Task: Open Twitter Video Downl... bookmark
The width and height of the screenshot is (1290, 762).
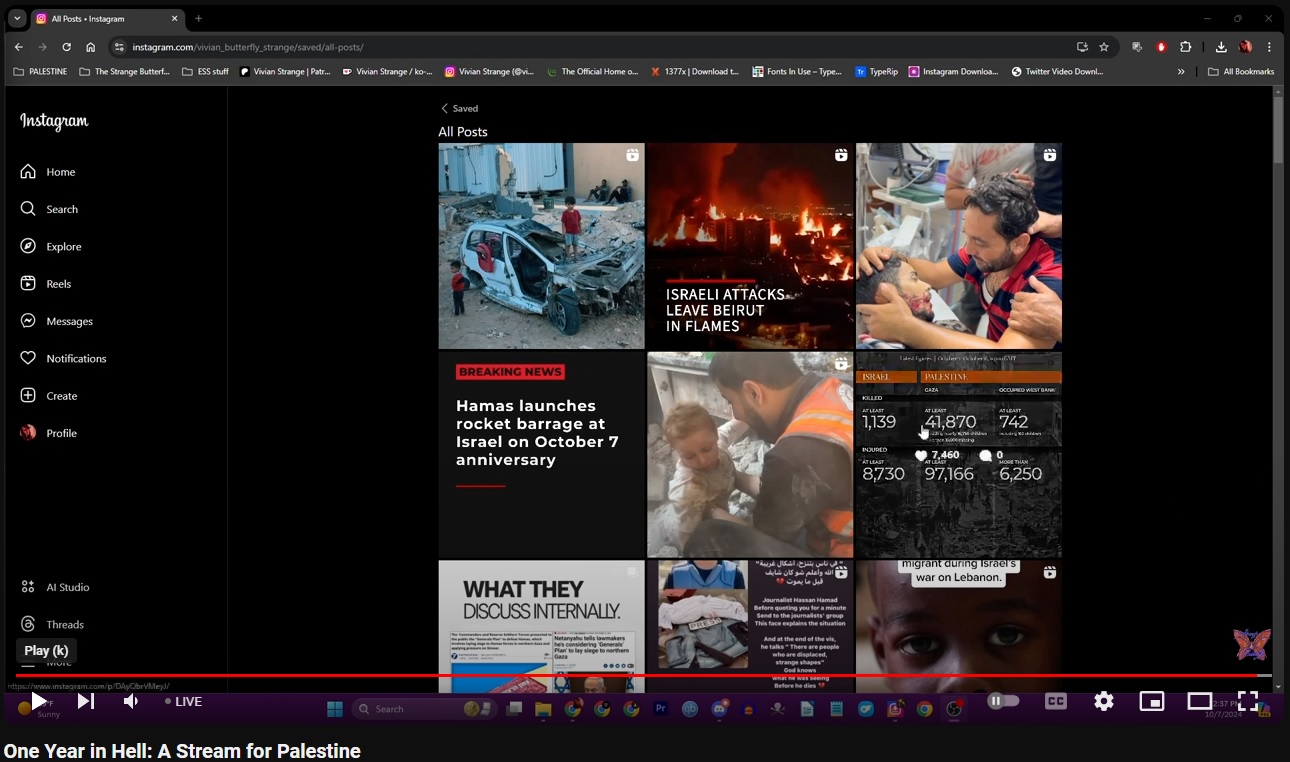Action: point(1057,72)
